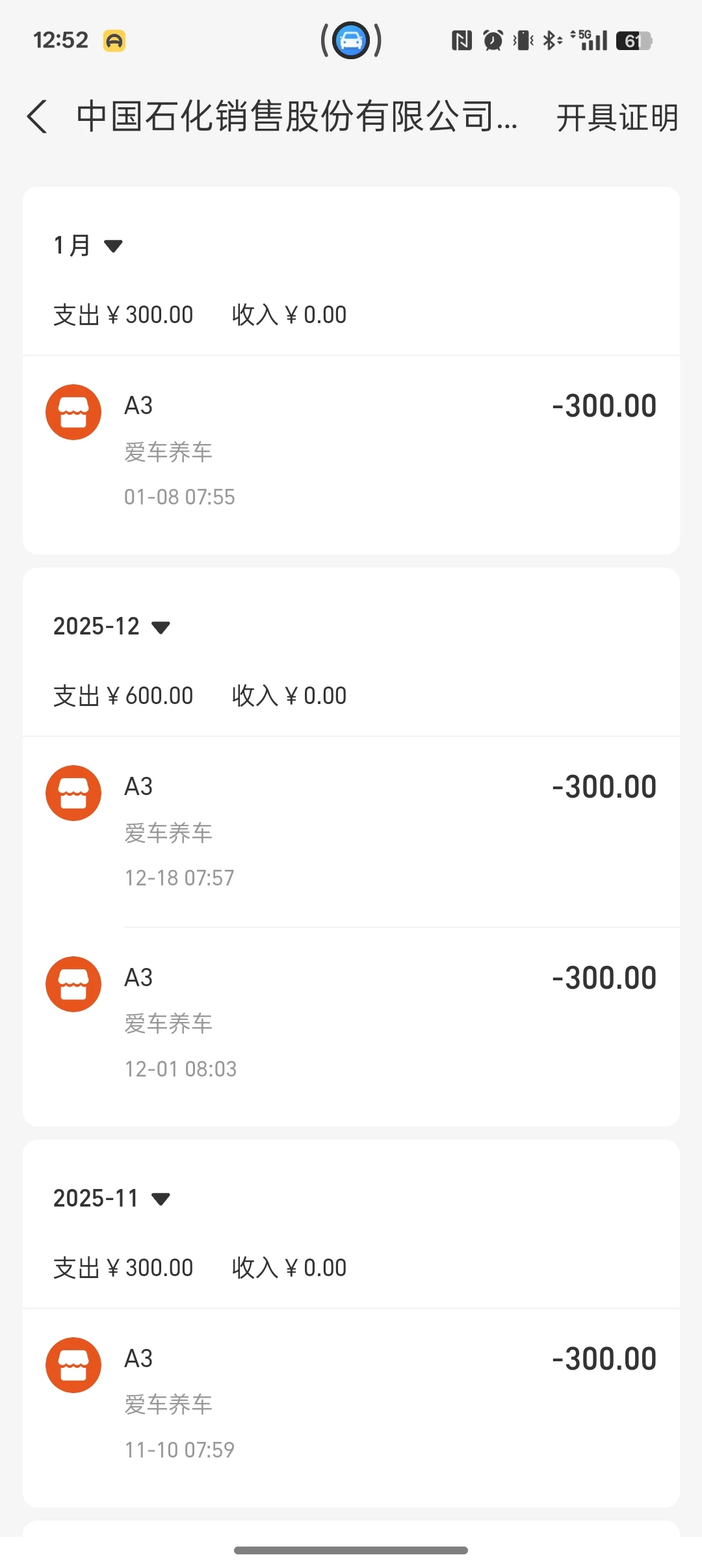Tap the back arrow icon
The width and height of the screenshot is (702, 1568).
tap(38, 117)
